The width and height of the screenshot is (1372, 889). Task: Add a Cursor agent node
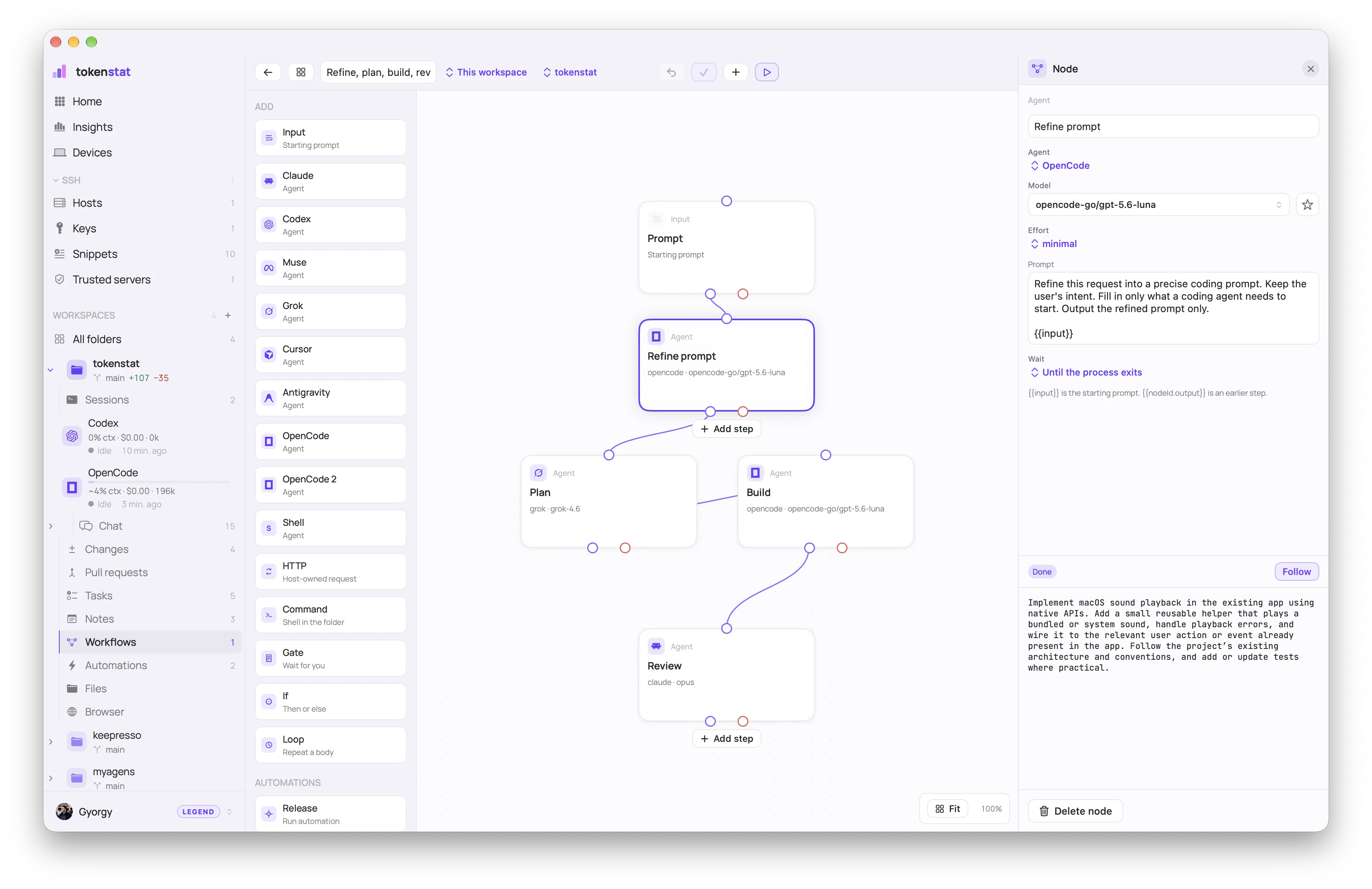coord(330,355)
